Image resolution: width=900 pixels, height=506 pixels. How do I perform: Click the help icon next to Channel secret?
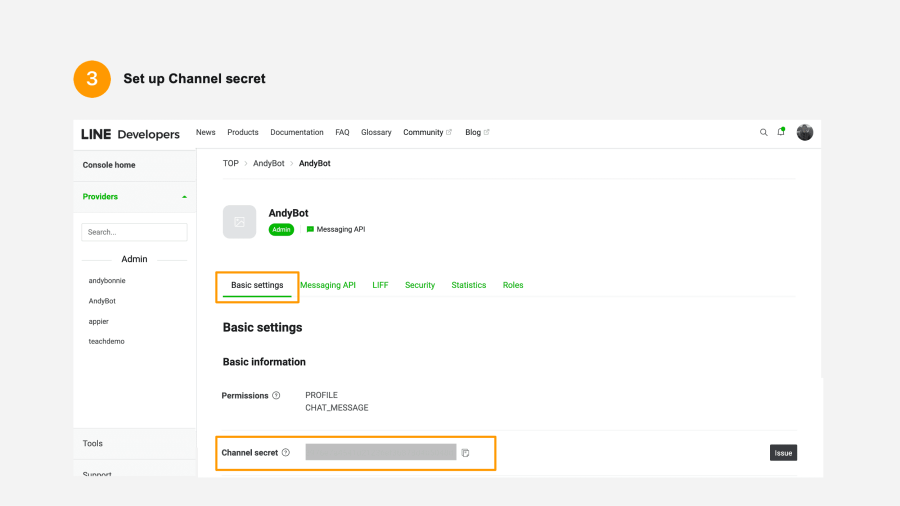286,453
